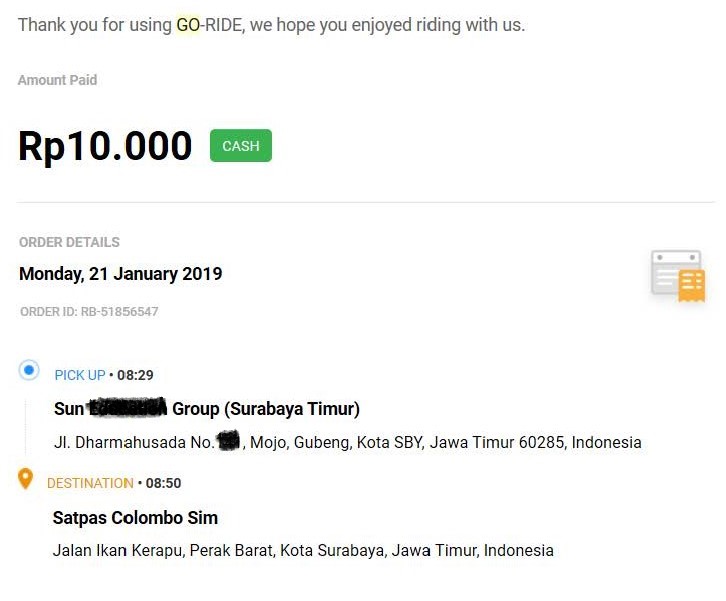Select the Rp10.000 amount paid
Image resolution: width=726 pixels, height=601 pixels.
click(105, 146)
